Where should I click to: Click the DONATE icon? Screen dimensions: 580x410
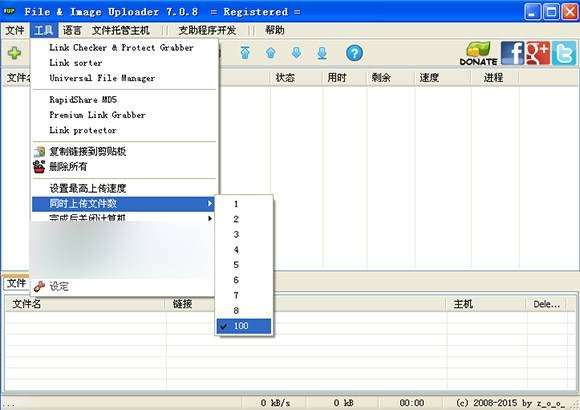[478, 54]
